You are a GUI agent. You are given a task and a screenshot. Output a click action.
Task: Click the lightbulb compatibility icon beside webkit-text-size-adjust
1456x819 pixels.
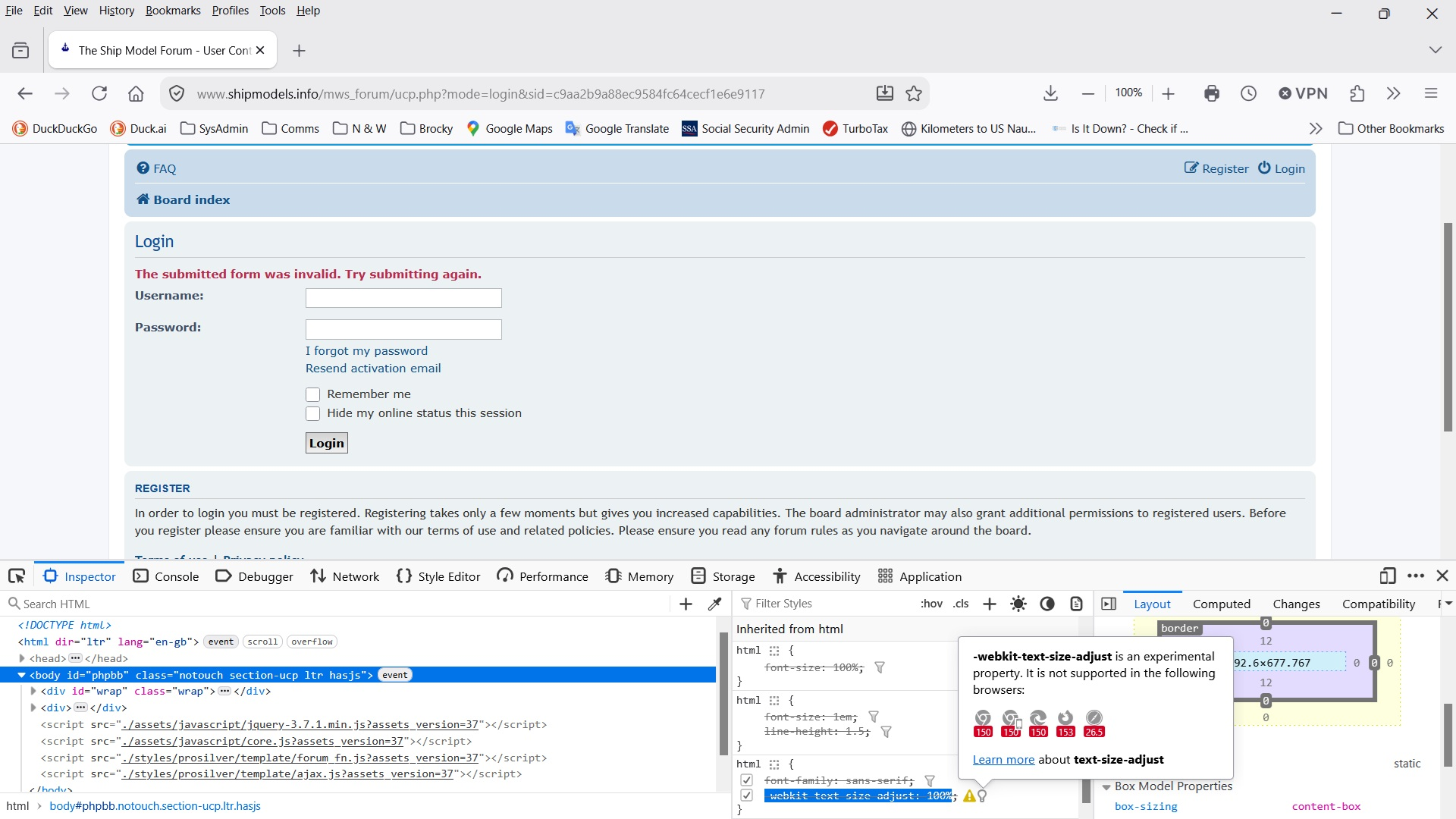pyautogui.click(x=983, y=795)
